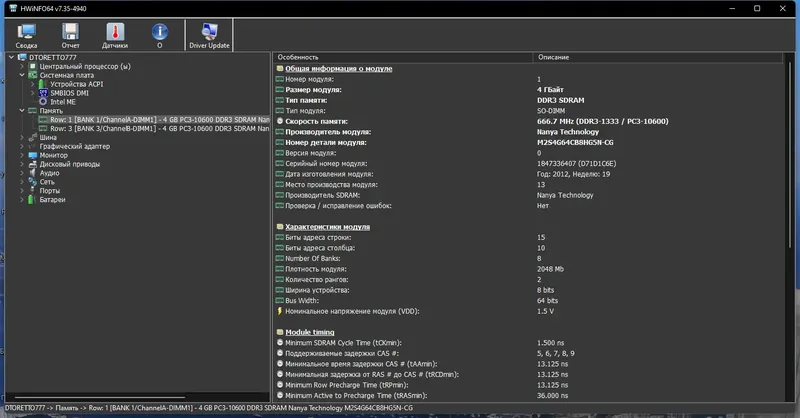800x418 pixels.
Task: Select Row: 1 BANK 1 ChannelA-DIMM1 memory module
Action: [x=159, y=119]
